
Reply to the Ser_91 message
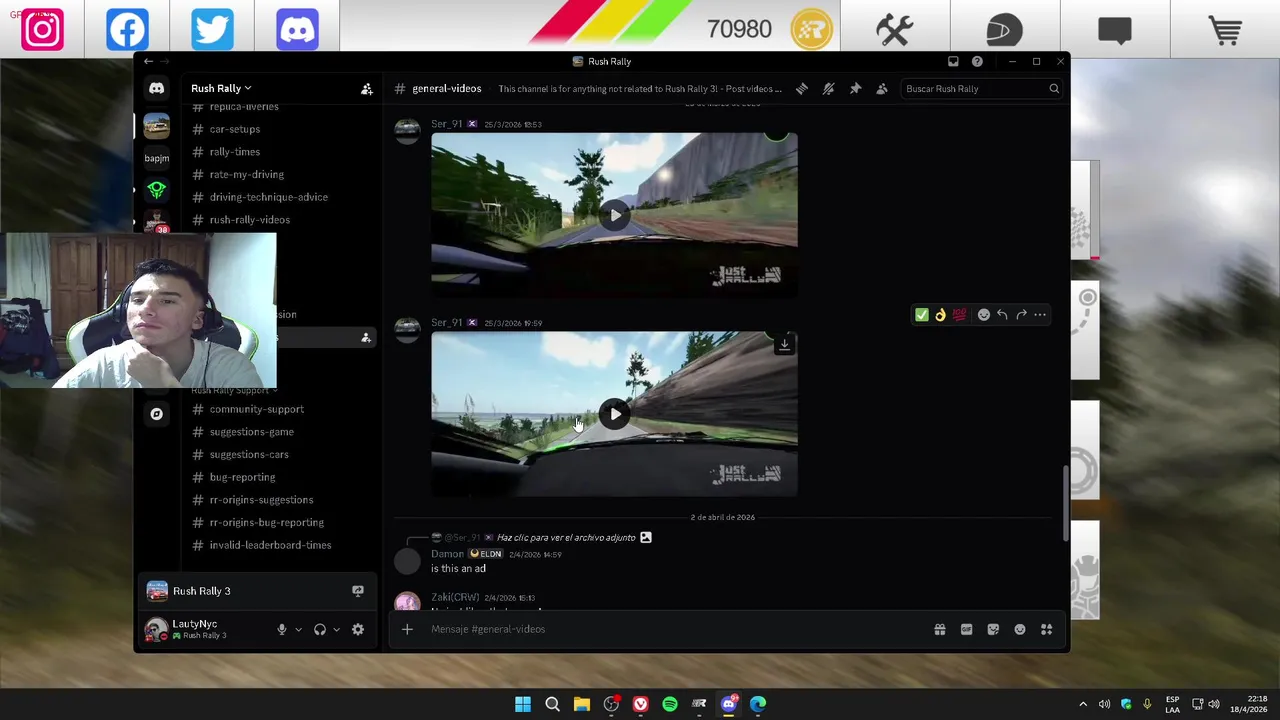tap(1002, 315)
